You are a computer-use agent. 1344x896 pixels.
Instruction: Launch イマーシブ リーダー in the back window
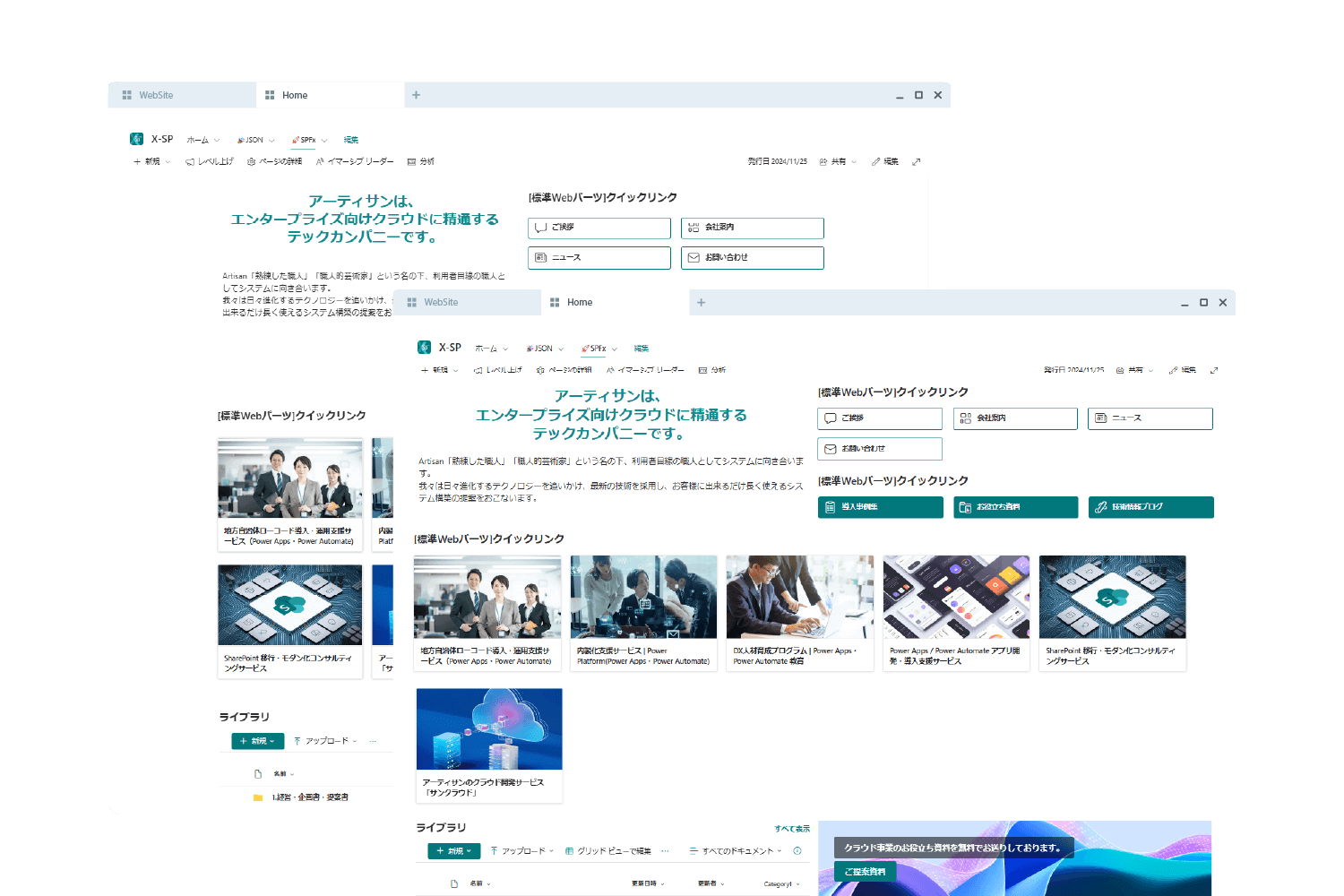(x=355, y=161)
